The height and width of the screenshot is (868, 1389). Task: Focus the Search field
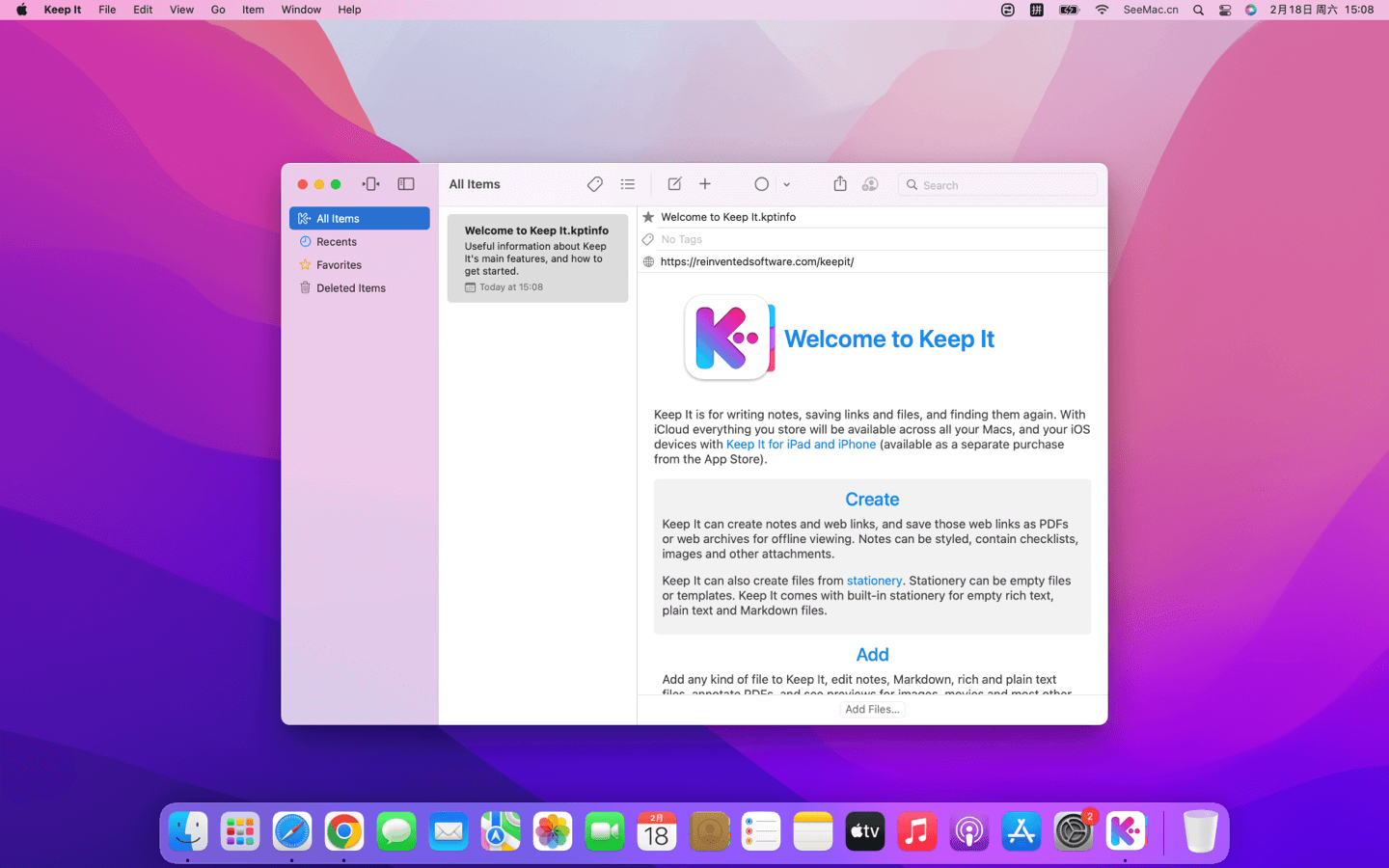997,184
